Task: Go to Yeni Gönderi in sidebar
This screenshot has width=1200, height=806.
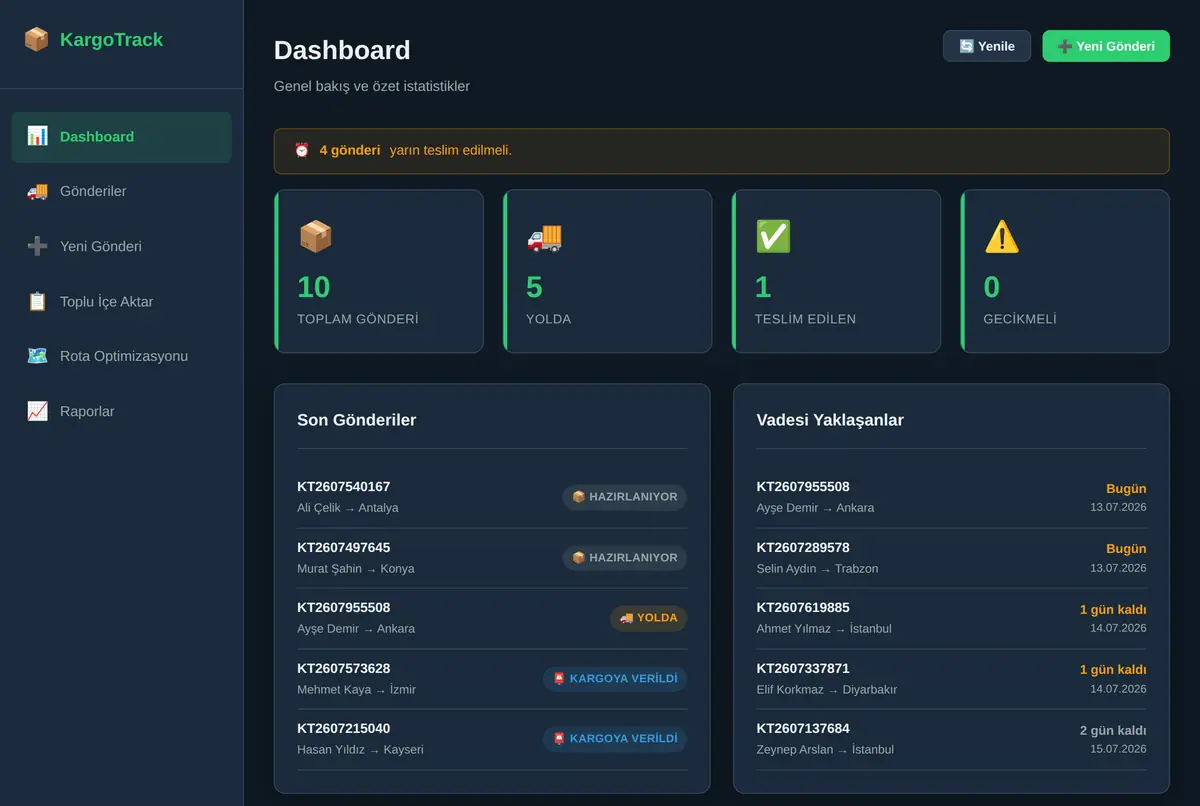Action: pyautogui.click(x=122, y=247)
